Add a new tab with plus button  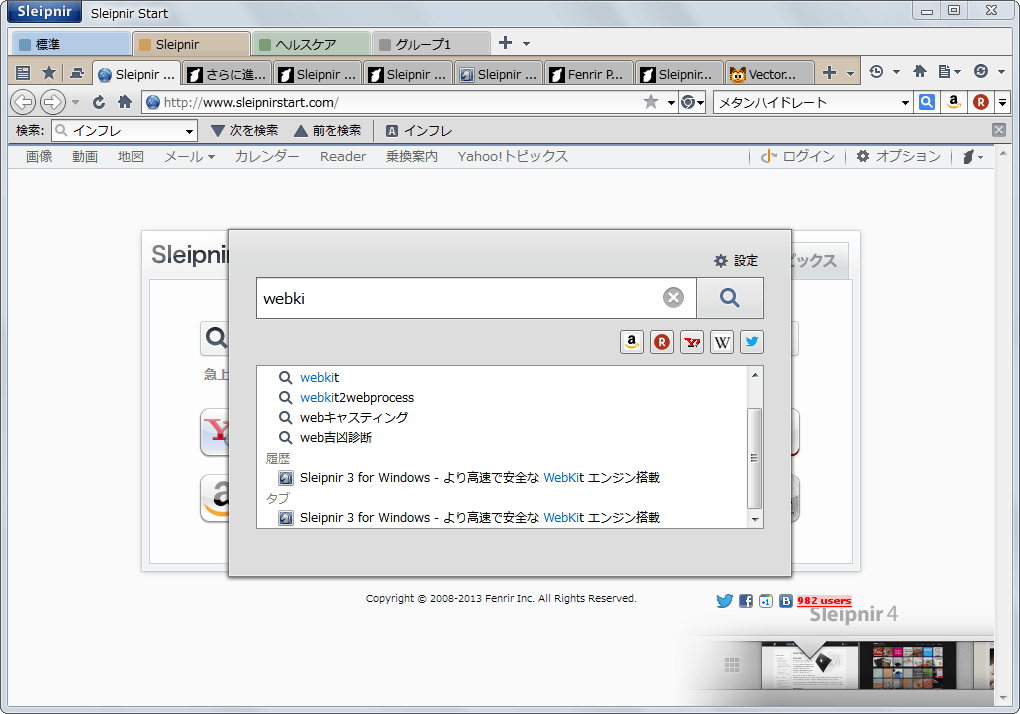[829, 72]
